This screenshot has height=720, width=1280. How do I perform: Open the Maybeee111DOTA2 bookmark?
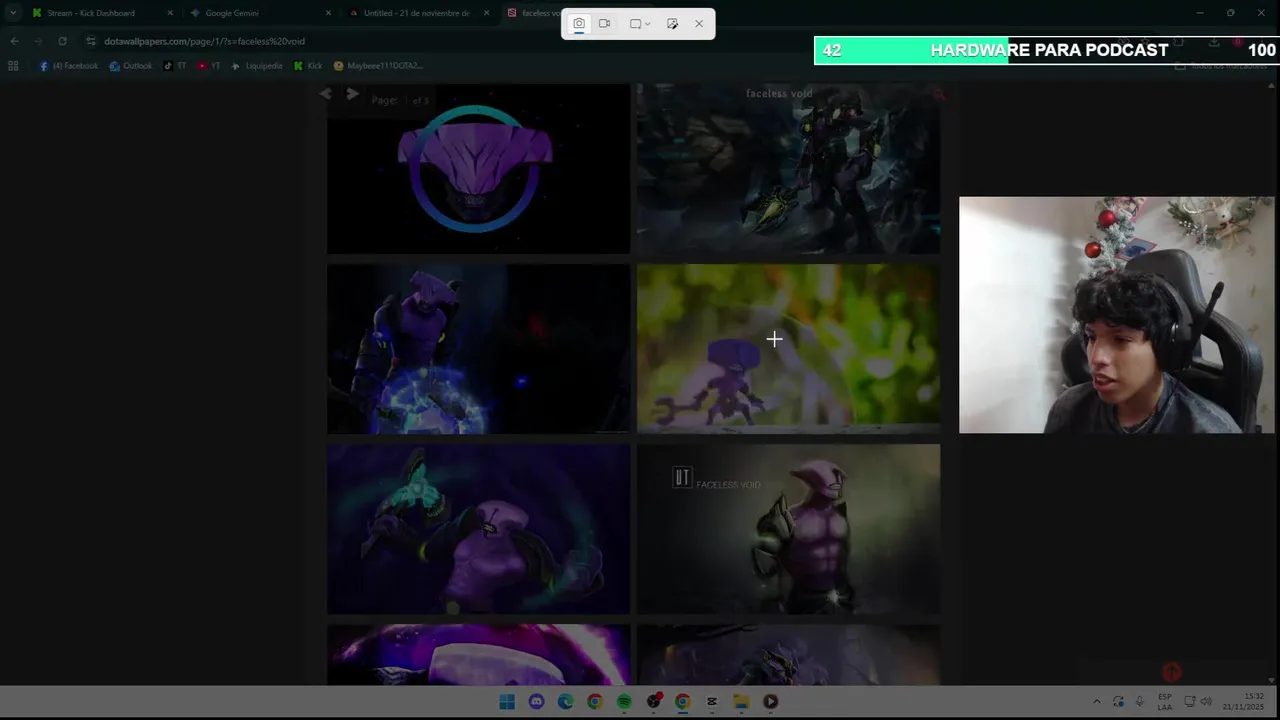(378, 66)
